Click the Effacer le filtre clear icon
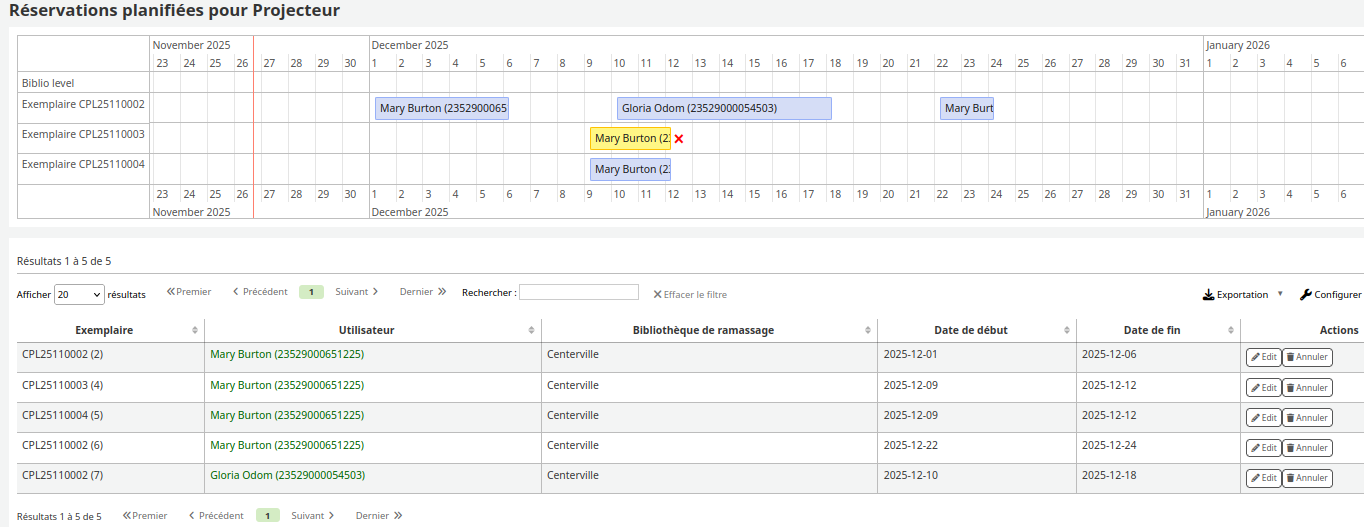This screenshot has width=1364, height=527. 658,295
